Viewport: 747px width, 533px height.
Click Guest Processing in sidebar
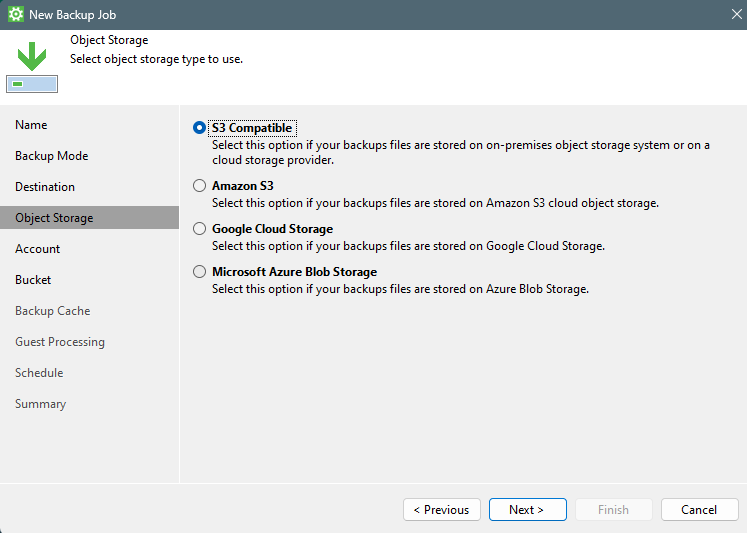pyautogui.click(x=59, y=342)
